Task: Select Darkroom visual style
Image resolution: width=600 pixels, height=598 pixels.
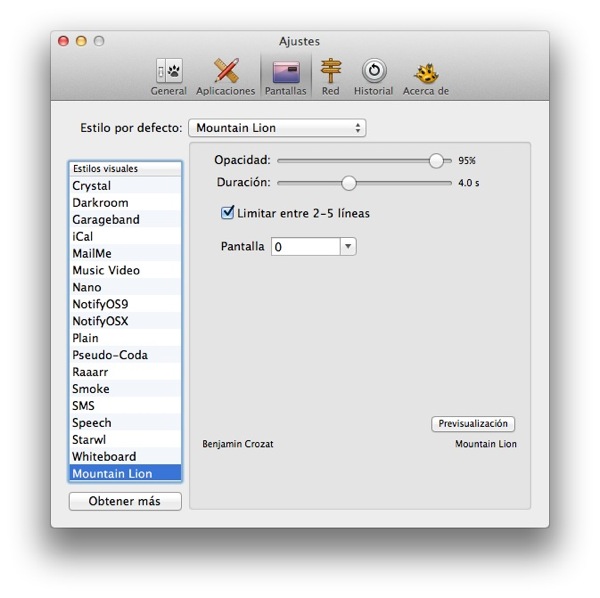Action: (x=125, y=202)
